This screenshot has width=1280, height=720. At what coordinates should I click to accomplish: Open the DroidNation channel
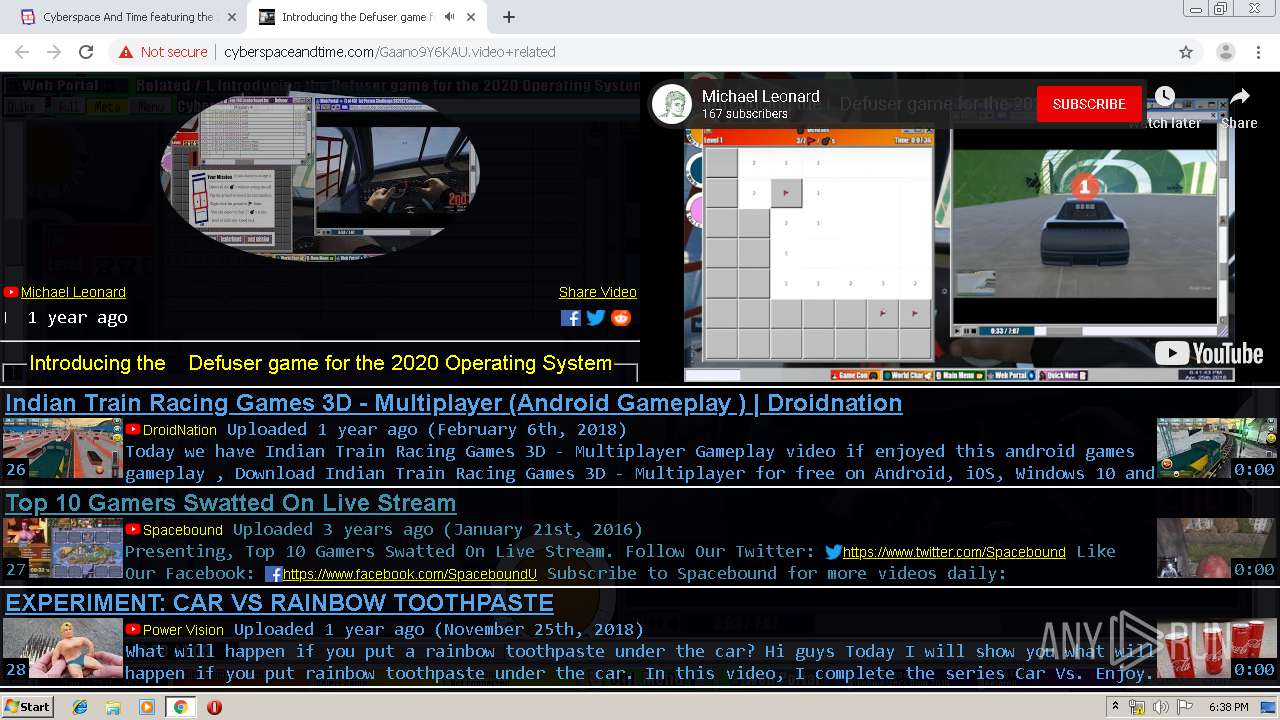(180, 430)
